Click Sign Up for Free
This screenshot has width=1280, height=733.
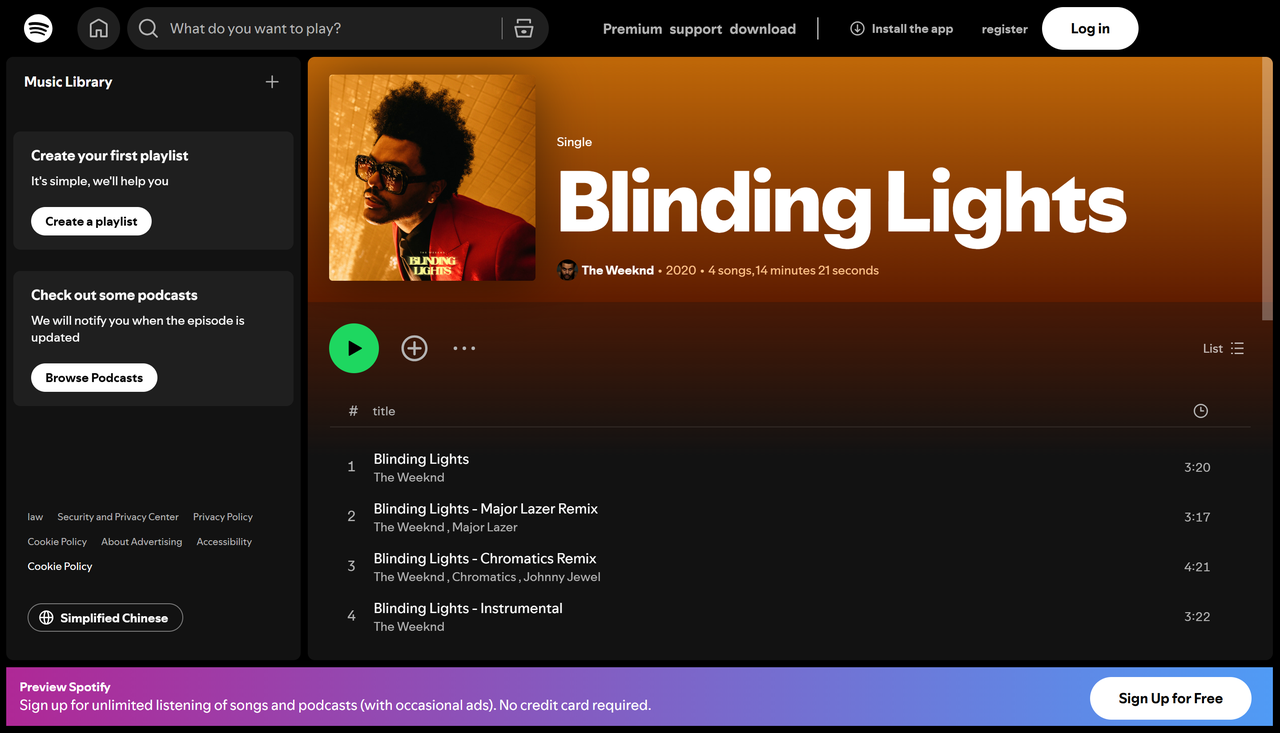[1170, 698]
